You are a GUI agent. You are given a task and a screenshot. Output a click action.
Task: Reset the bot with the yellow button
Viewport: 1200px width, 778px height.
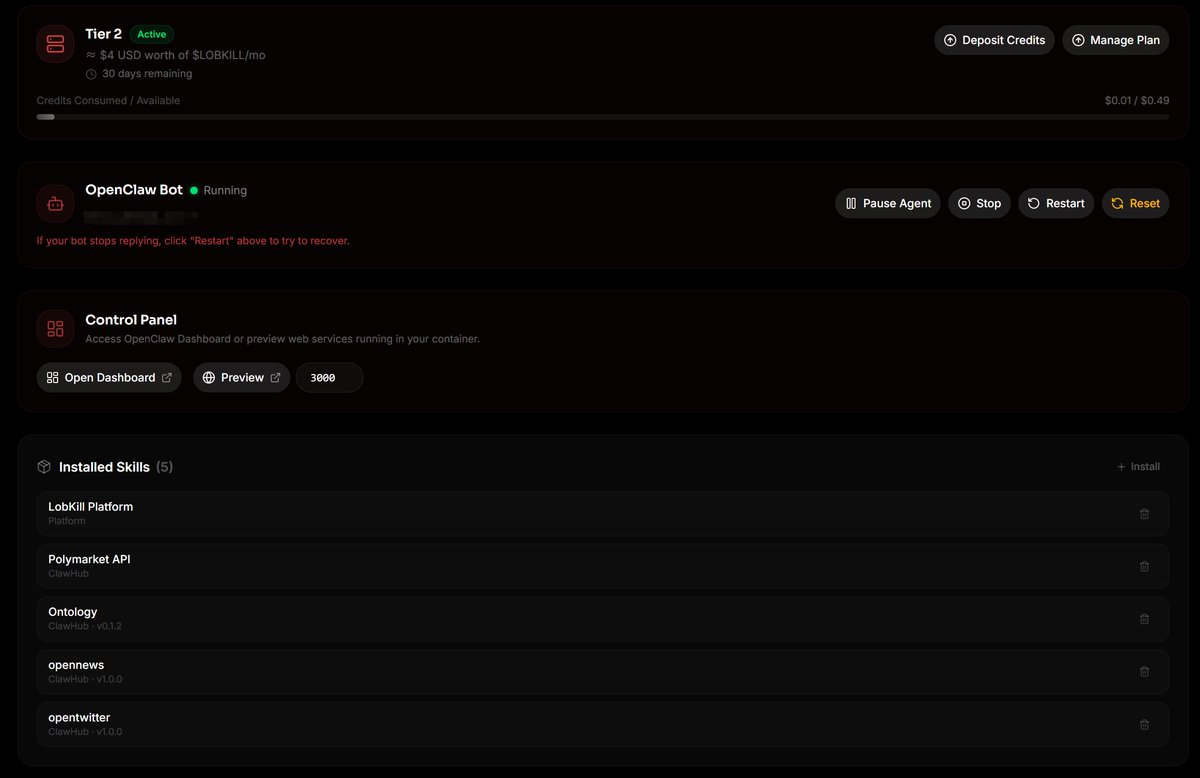tap(1135, 203)
